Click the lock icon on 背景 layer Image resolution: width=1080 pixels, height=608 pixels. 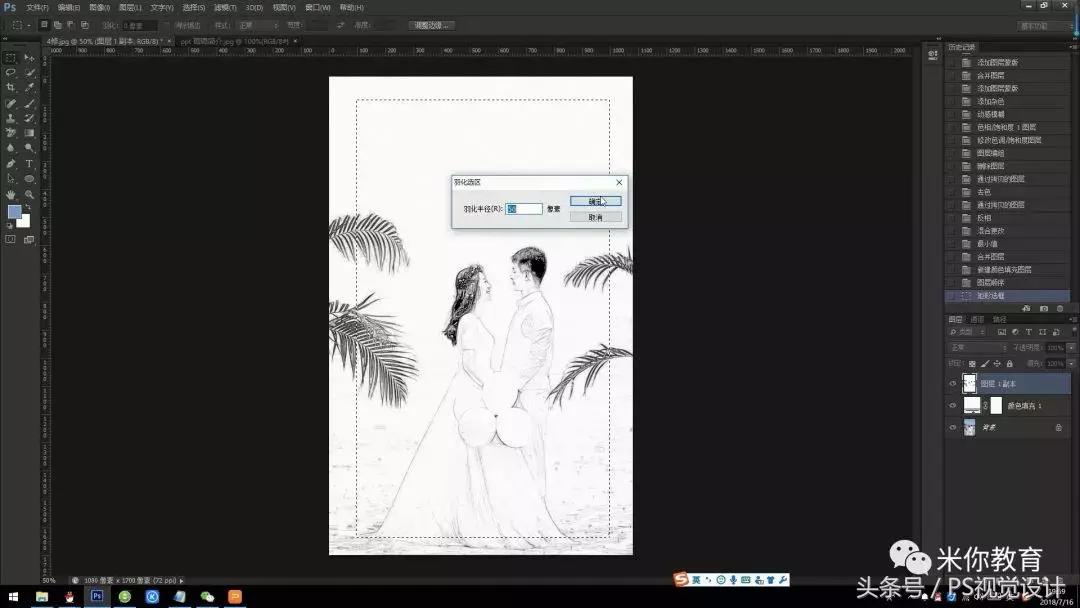click(x=1057, y=427)
